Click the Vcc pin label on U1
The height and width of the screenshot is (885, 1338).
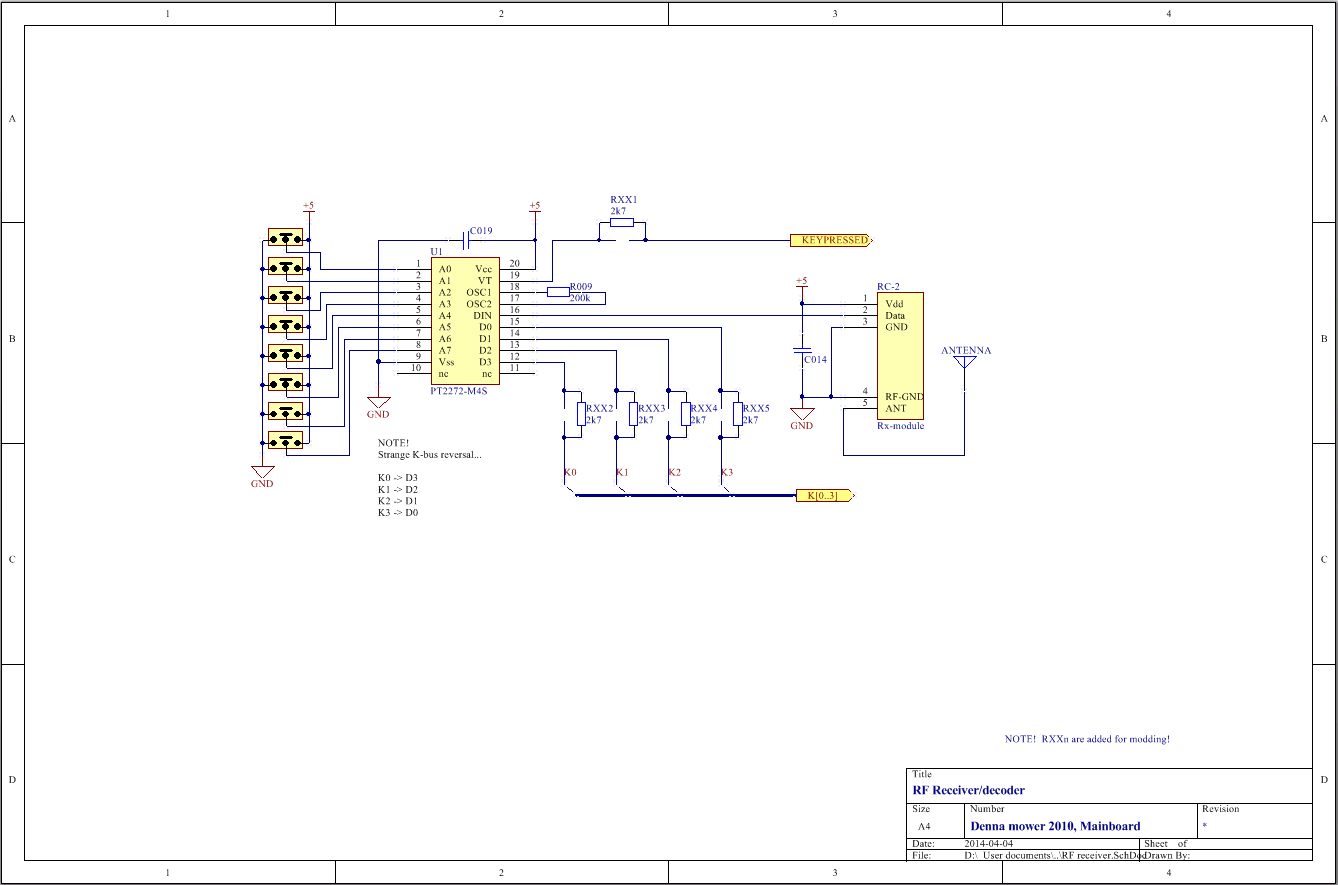pyautogui.click(x=484, y=269)
